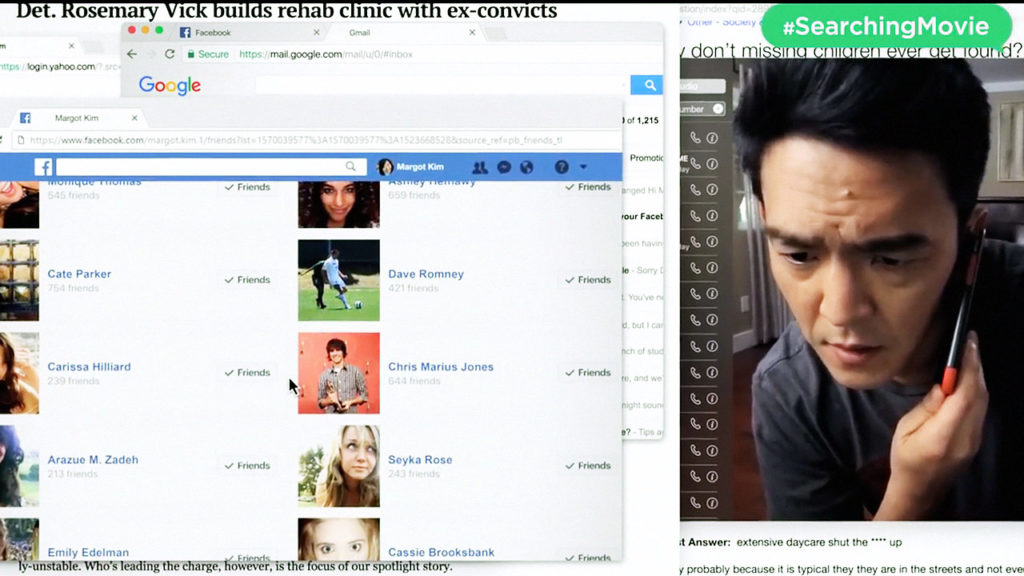Viewport: 1024px width, 576px height.
Task: Toggle Friends status for Seyka Rose
Action: coord(588,465)
